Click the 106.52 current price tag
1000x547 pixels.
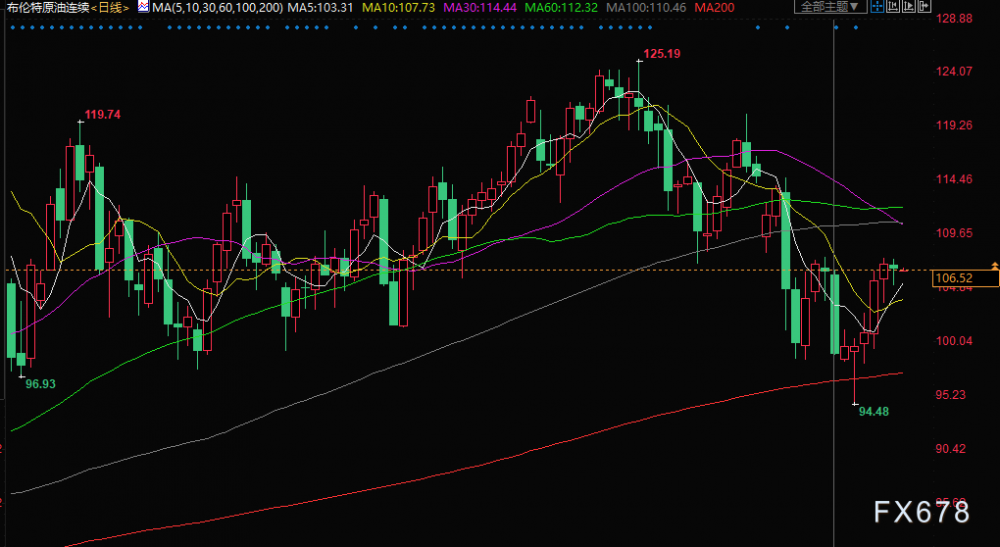coord(965,278)
